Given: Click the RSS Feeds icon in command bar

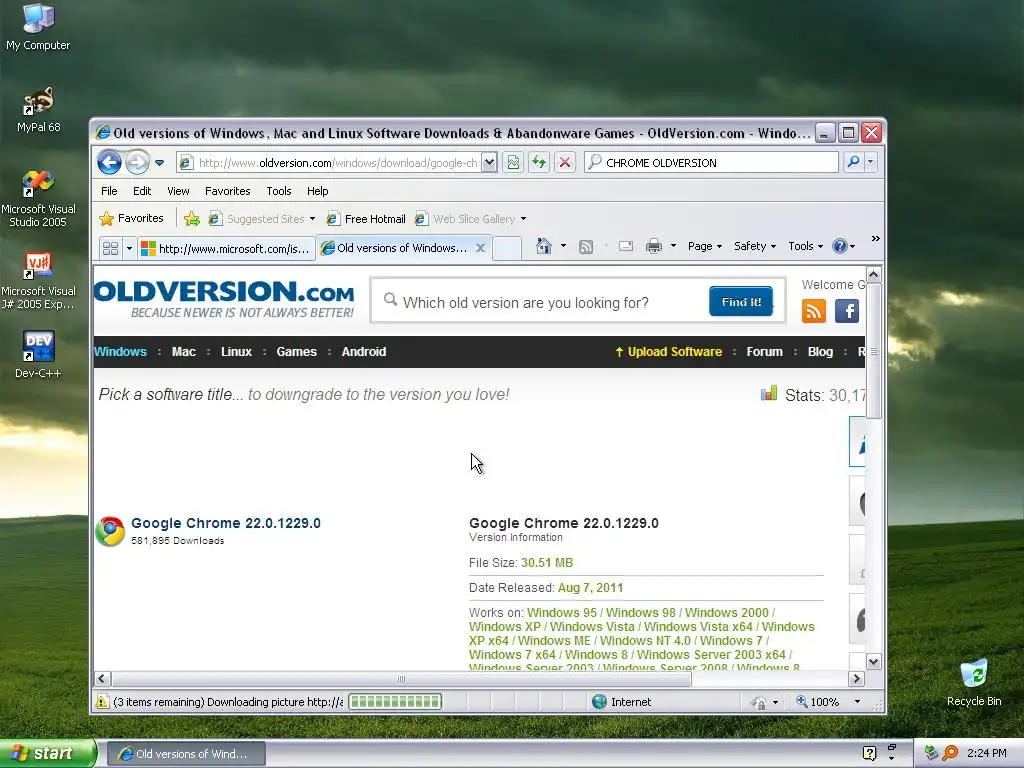Looking at the screenshot, I should 586,246.
